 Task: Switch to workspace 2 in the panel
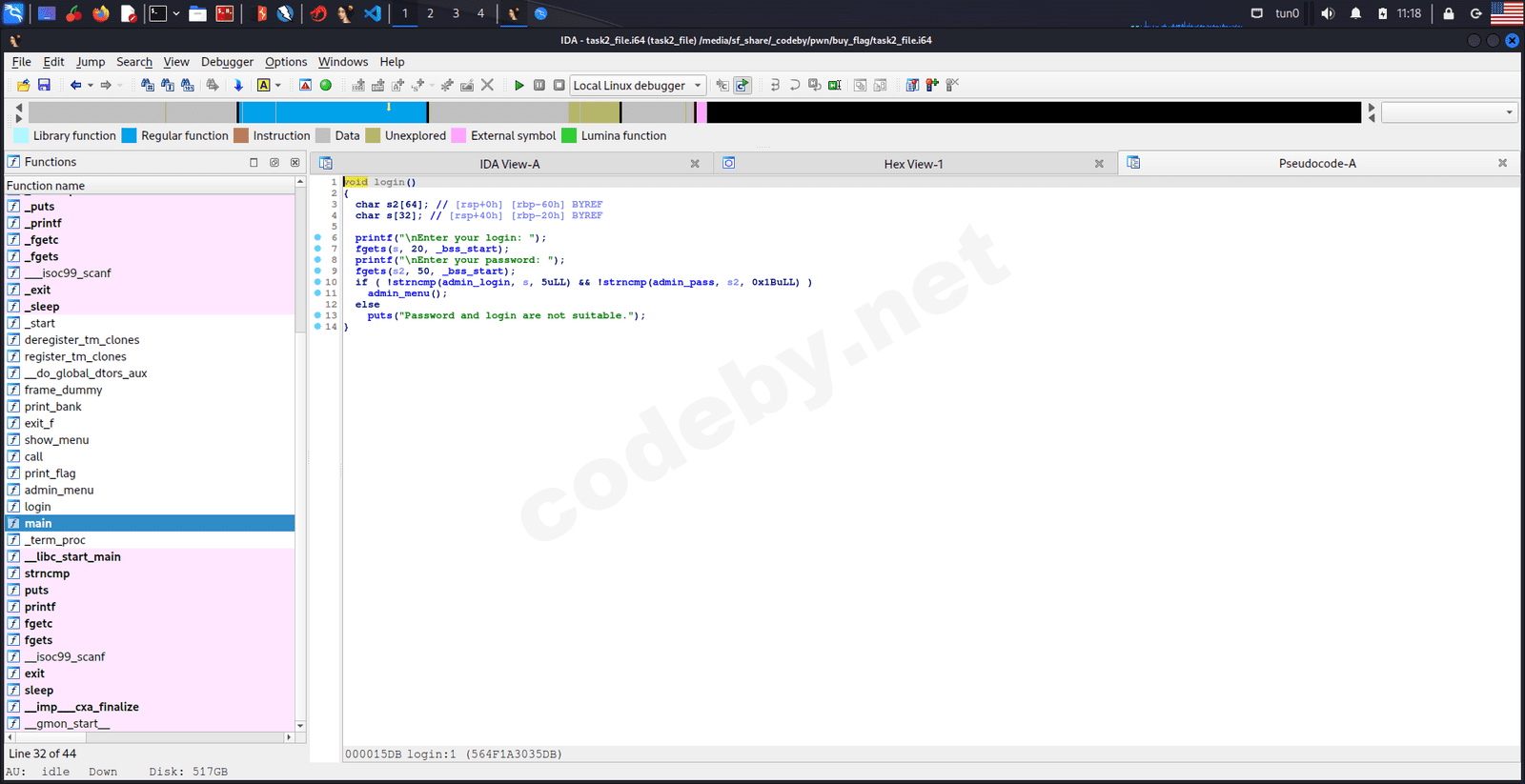tap(430, 13)
